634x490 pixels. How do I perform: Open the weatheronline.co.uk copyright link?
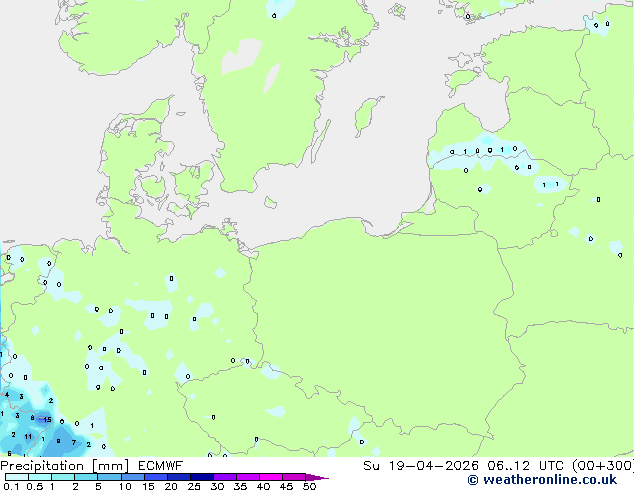(x=542, y=480)
